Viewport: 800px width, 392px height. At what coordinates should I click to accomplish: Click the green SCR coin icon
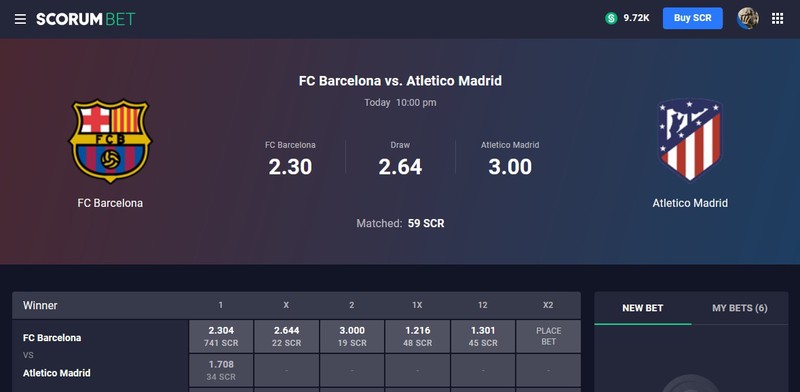611,18
